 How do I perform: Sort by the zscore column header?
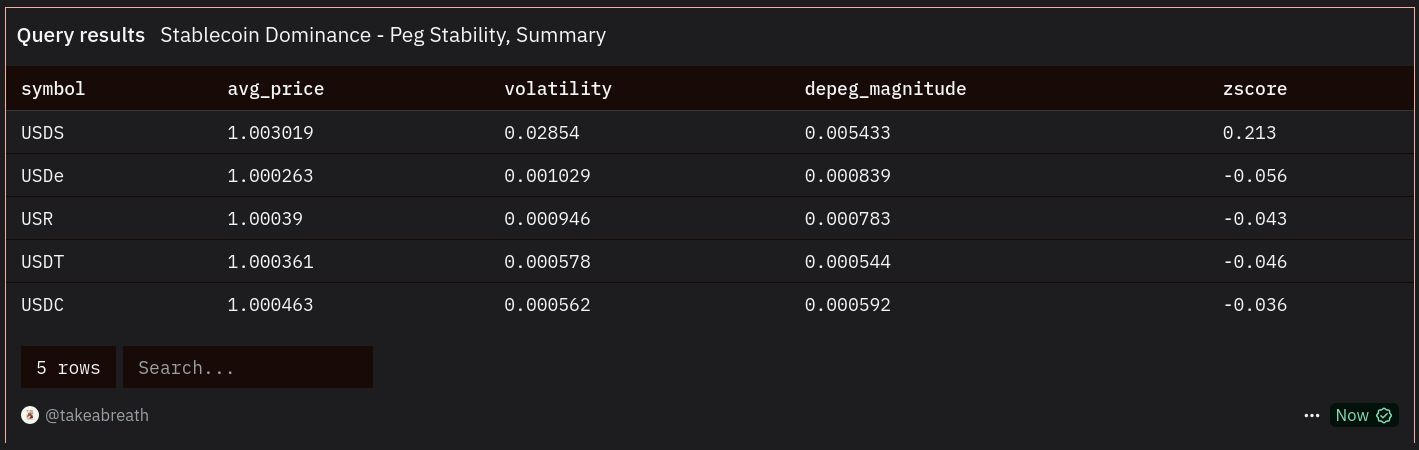(1254, 89)
